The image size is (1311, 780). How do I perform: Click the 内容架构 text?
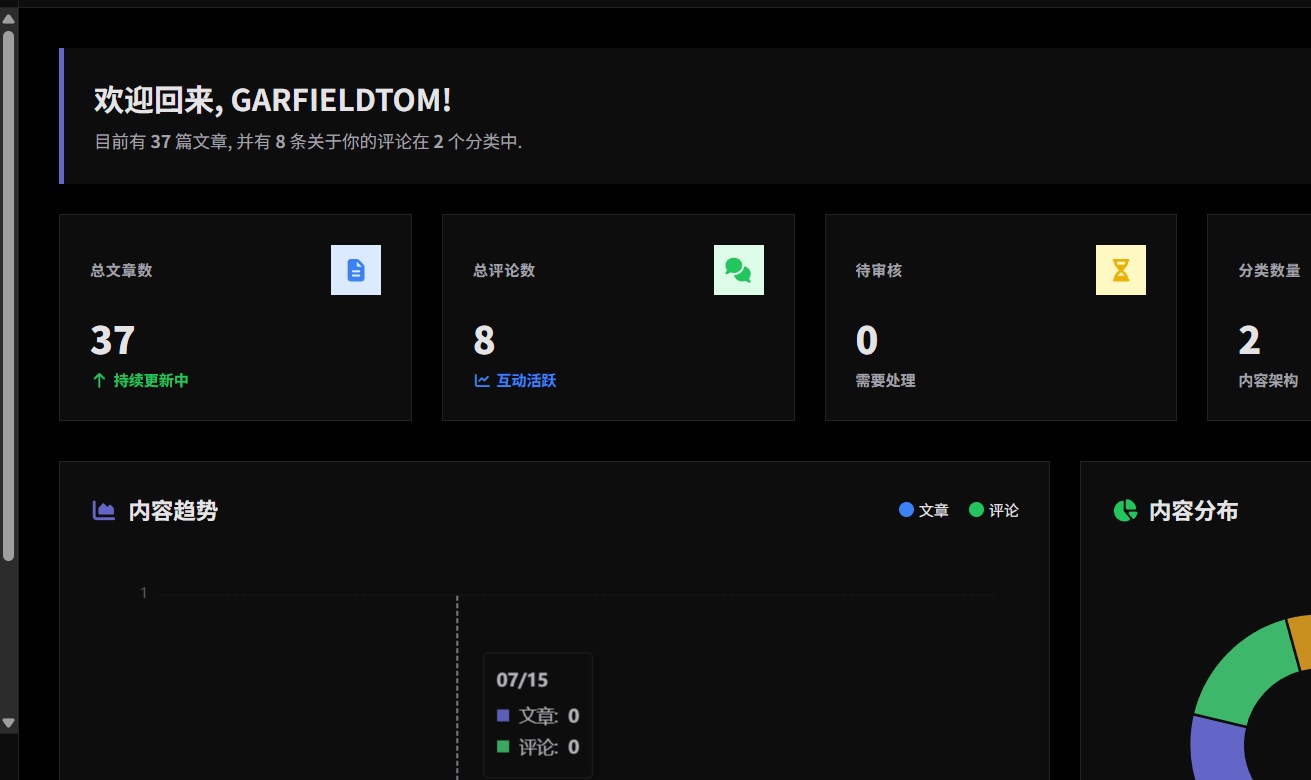click(x=1268, y=381)
